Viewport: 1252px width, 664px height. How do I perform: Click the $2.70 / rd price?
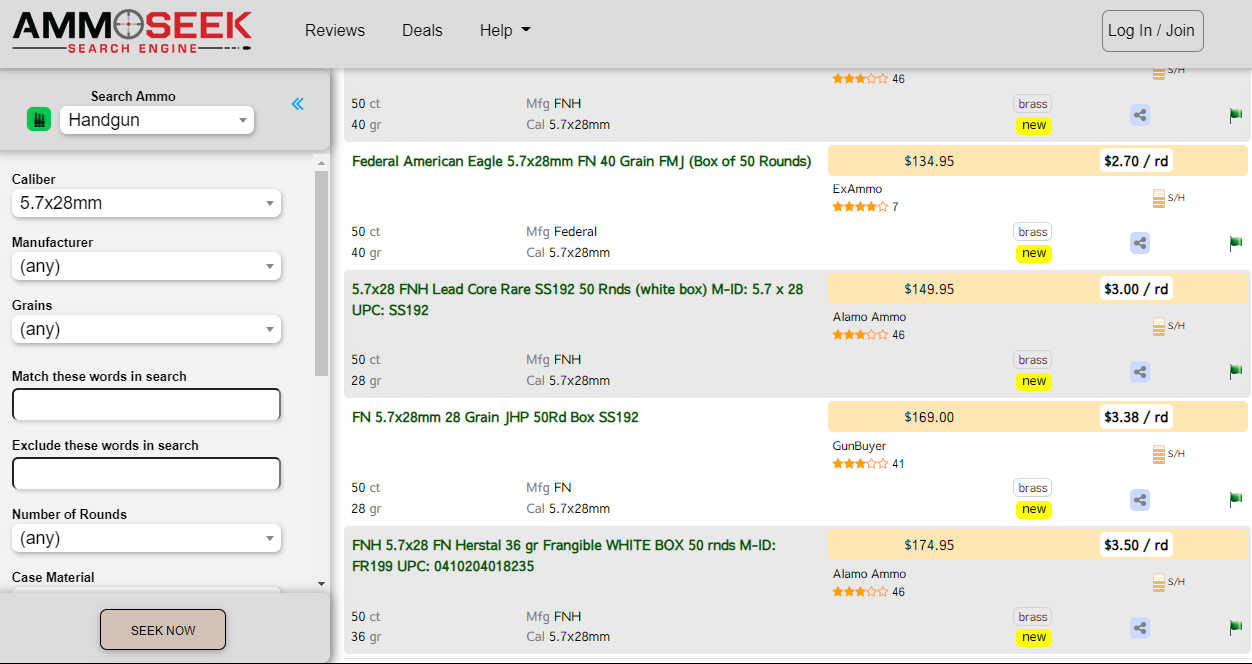pos(1136,161)
